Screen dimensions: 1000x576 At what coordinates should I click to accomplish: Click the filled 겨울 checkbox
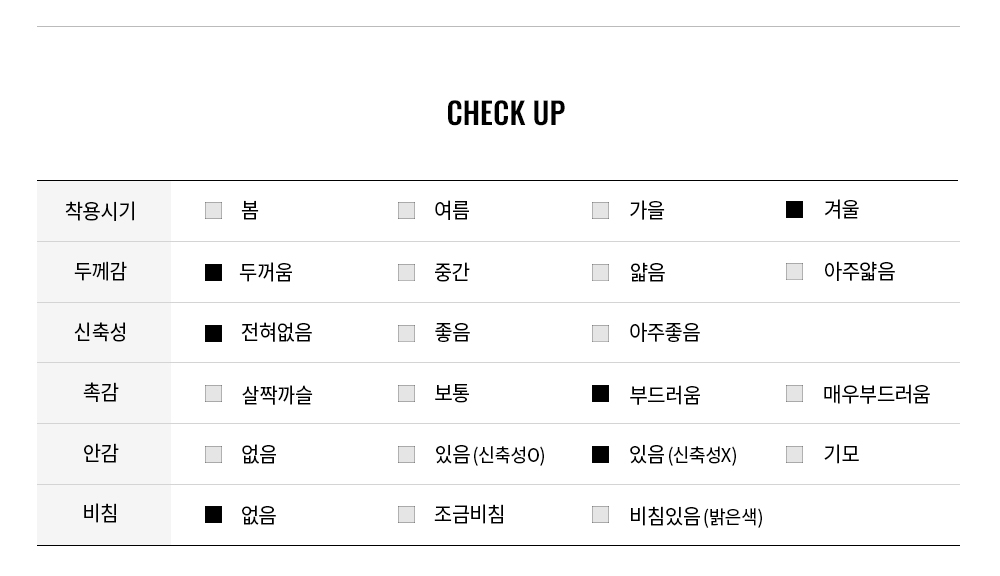pos(794,209)
